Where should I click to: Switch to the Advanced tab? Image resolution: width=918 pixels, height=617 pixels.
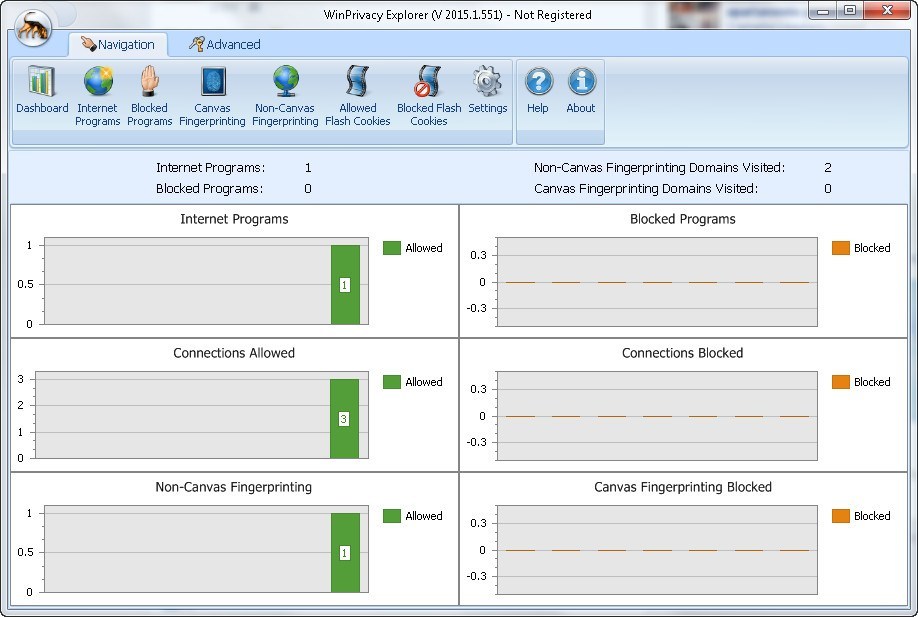[x=225, y=44]
